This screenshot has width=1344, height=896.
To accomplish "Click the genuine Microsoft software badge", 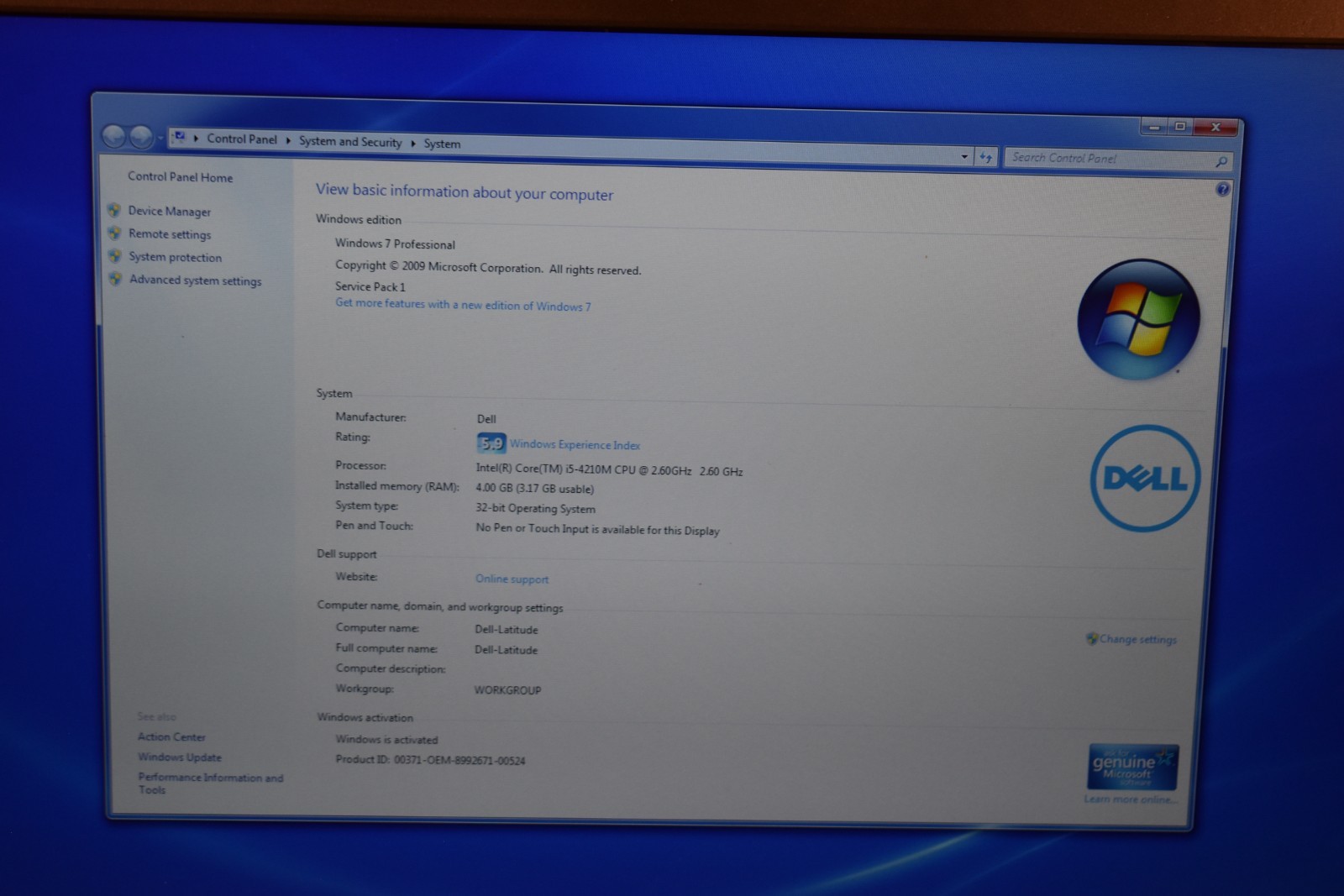I will pos(1132,766).
